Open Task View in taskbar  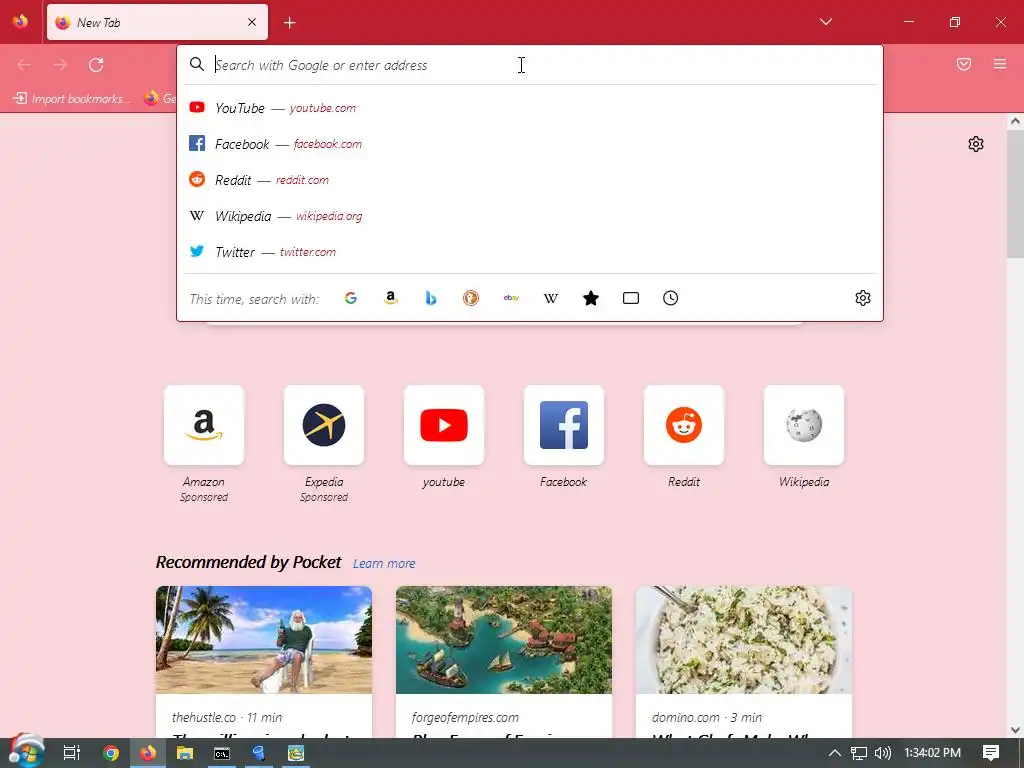click(x=72, y=753)
